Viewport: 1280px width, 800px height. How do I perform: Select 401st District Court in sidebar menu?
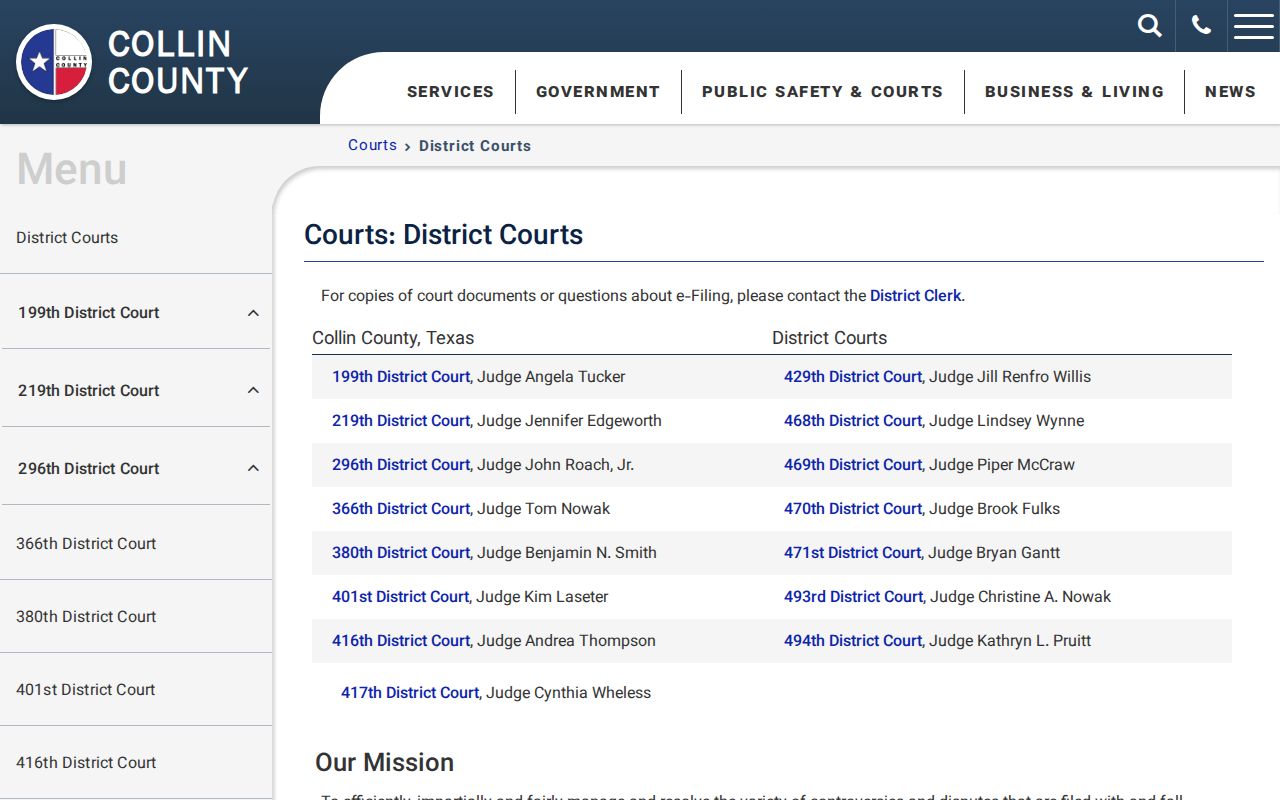(86, 690)
